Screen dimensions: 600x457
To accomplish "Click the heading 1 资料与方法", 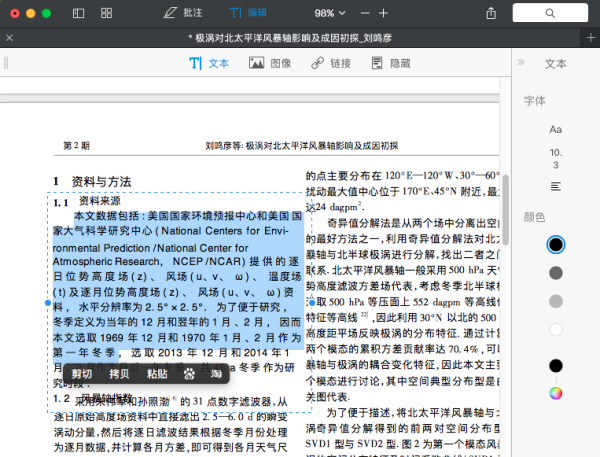I will click(x=92, y=181).
